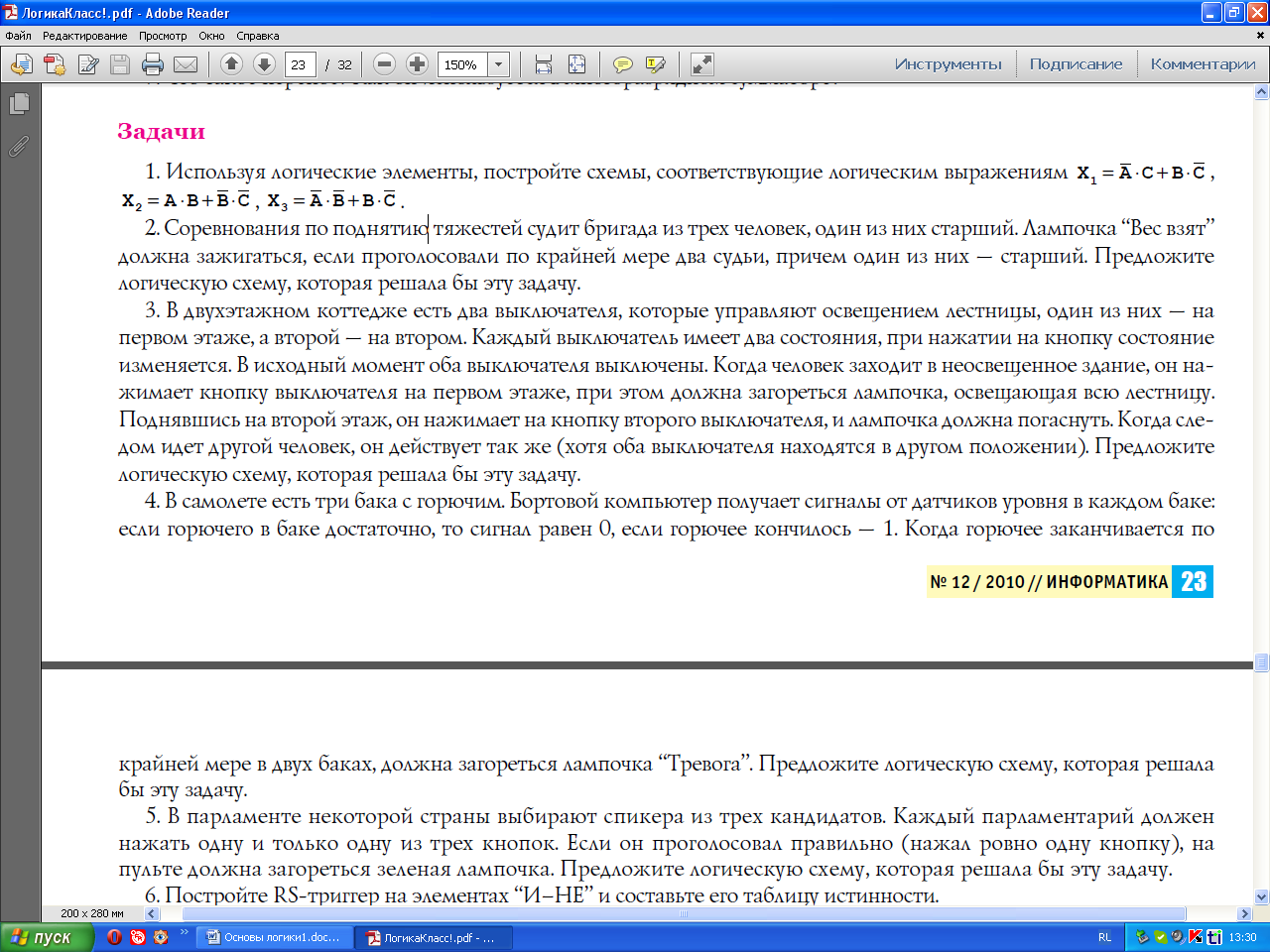Viewport: 1270px width, 952px height.
Task: Open file with the toolbar Open icon
Action: click(21, 64)
